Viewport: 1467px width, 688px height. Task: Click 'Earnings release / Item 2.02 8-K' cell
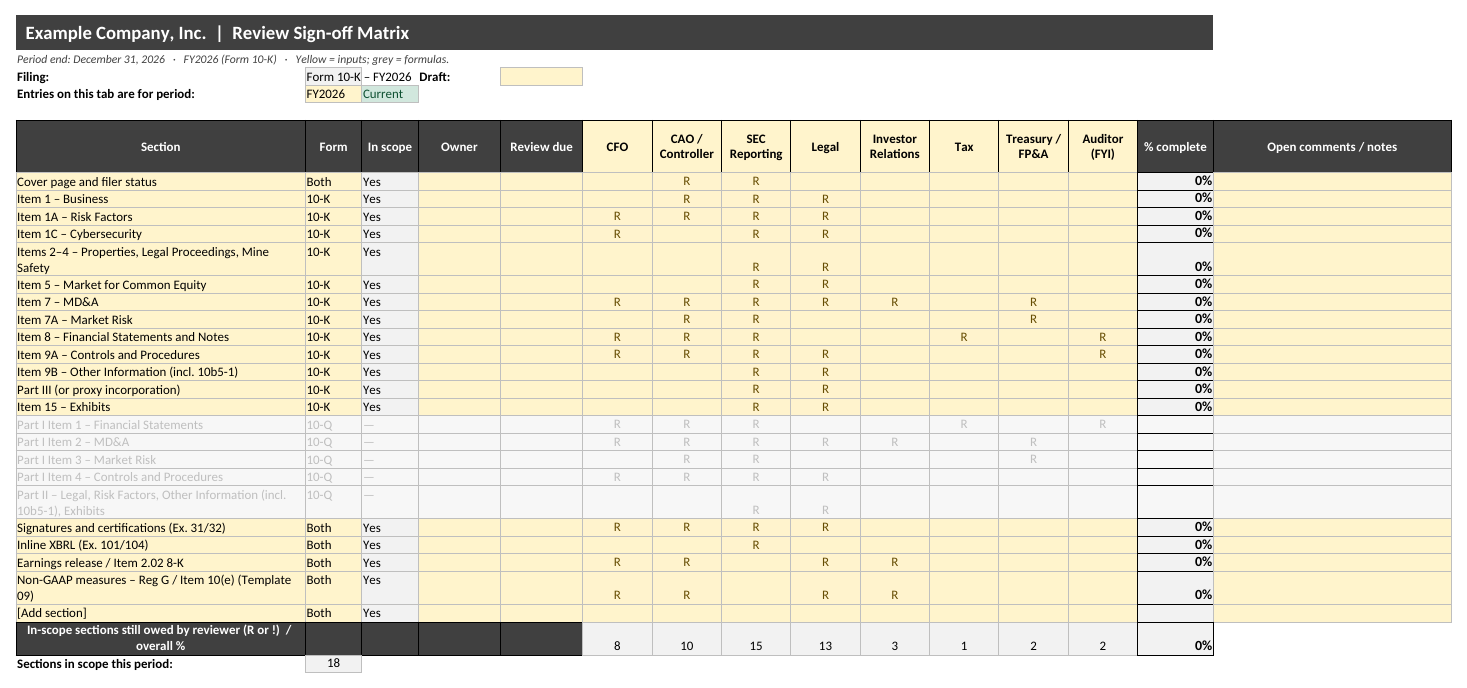[161, 563]
